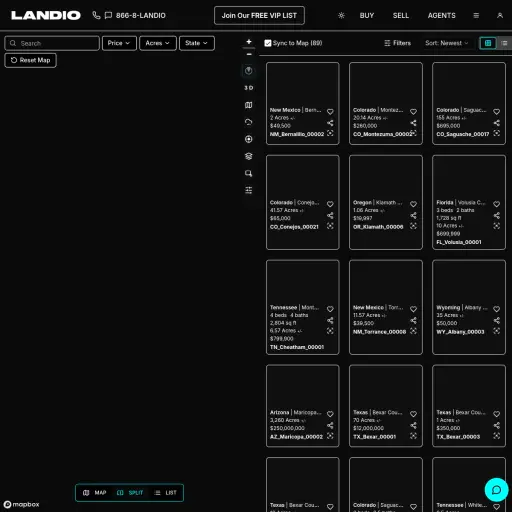Screen dimensions: 512x512
Task: Share the OR_Klamath_00006 listing
Action: (413, 215)
